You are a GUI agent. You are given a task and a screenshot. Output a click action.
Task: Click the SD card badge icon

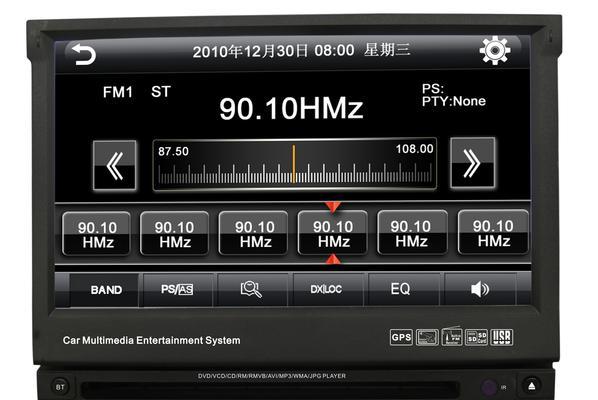point(477,337)
